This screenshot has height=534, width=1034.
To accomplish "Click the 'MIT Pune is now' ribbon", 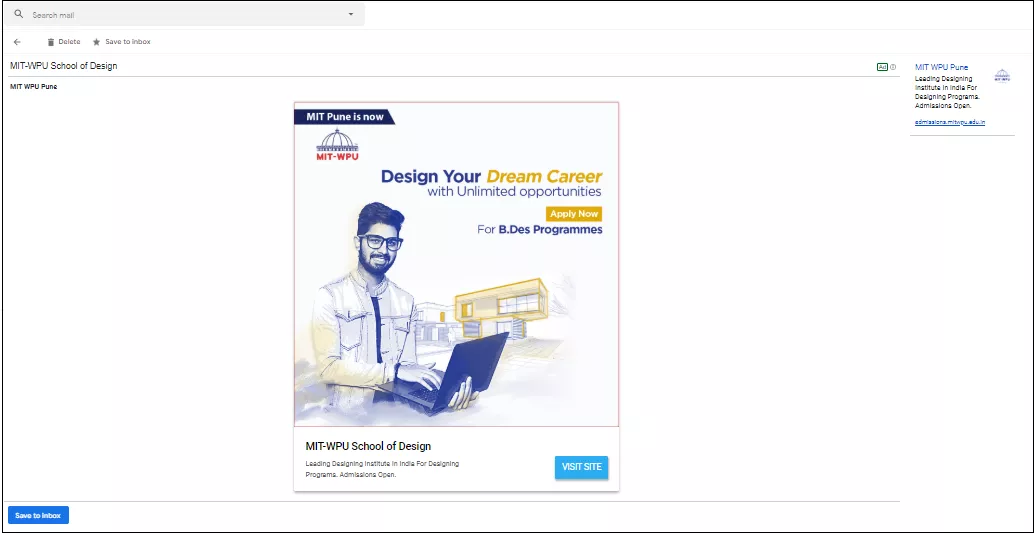I will pos(344,117).
